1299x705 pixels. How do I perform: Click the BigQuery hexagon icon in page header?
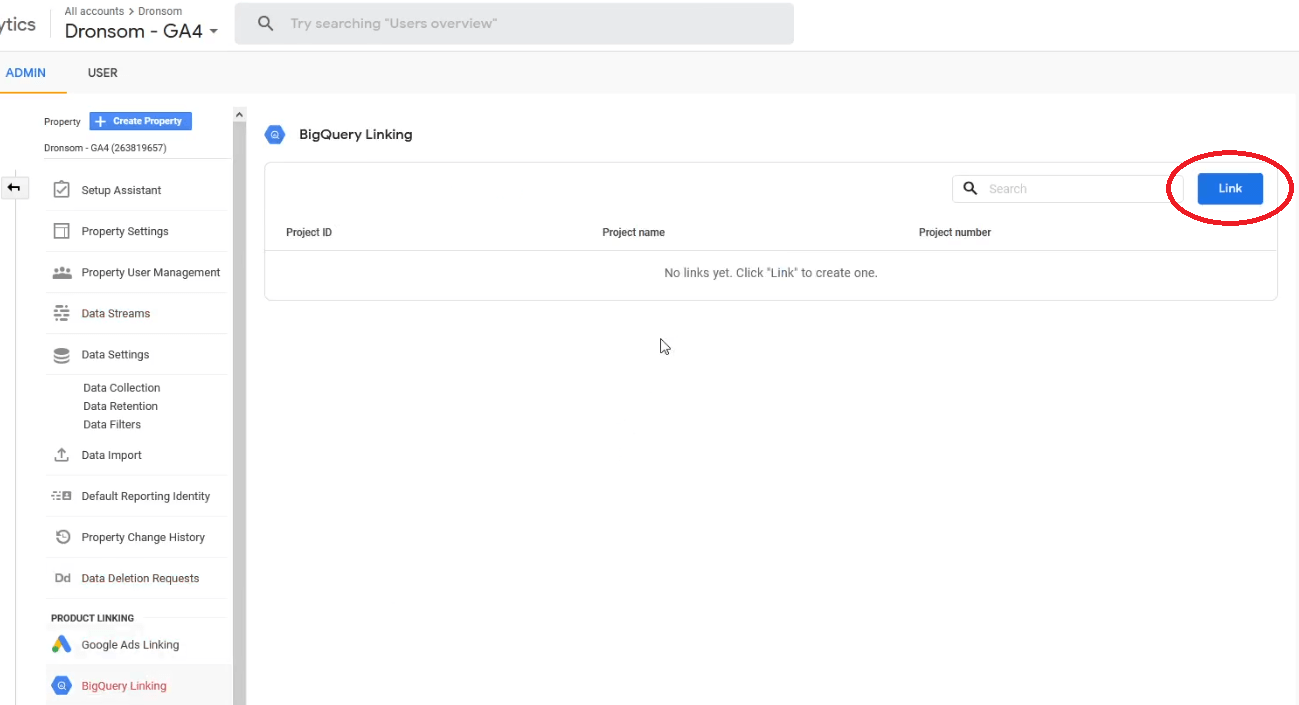pos(275,135)
